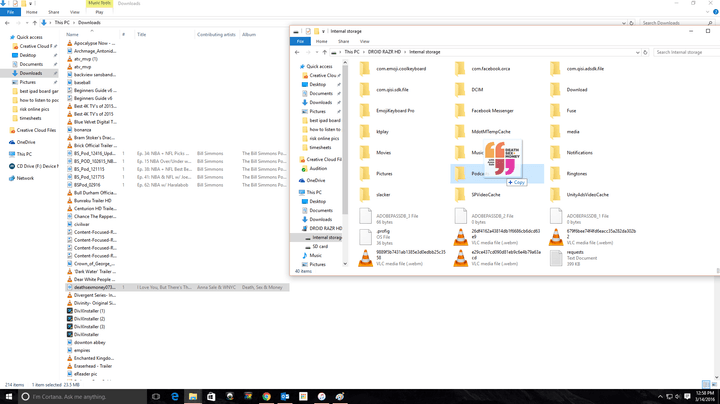Click the Cortana search box
The width and height of the screenshot is (720, 404).
[x=83, y=397]
